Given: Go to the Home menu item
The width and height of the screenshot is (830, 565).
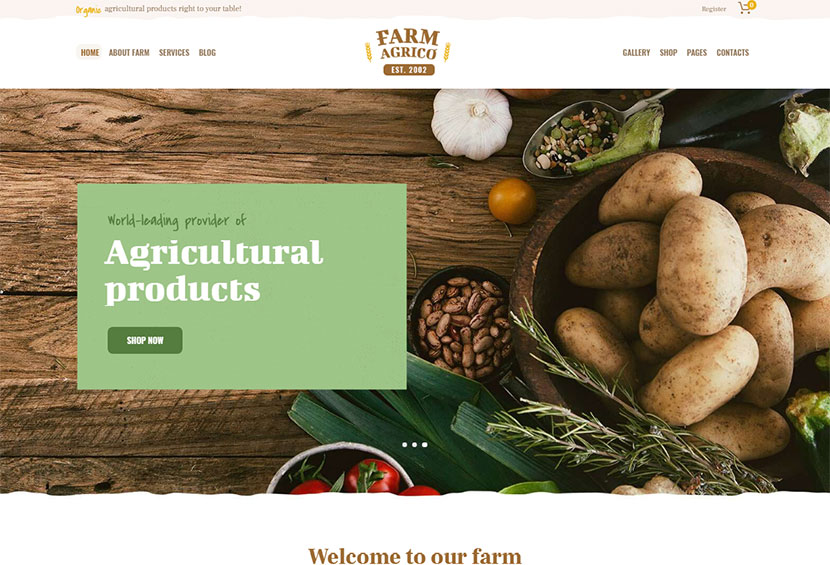Looking at the screenshot, I should (90, 52).
